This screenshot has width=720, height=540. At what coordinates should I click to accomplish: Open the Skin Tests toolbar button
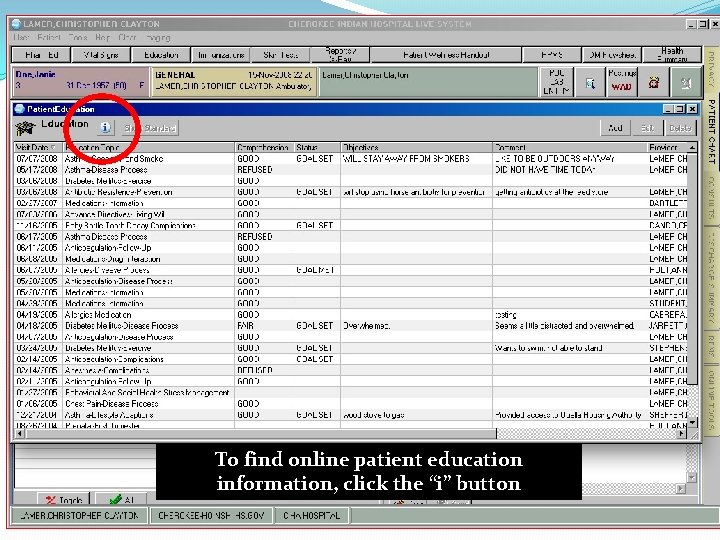pyautogui.click(x=281, y=55)
